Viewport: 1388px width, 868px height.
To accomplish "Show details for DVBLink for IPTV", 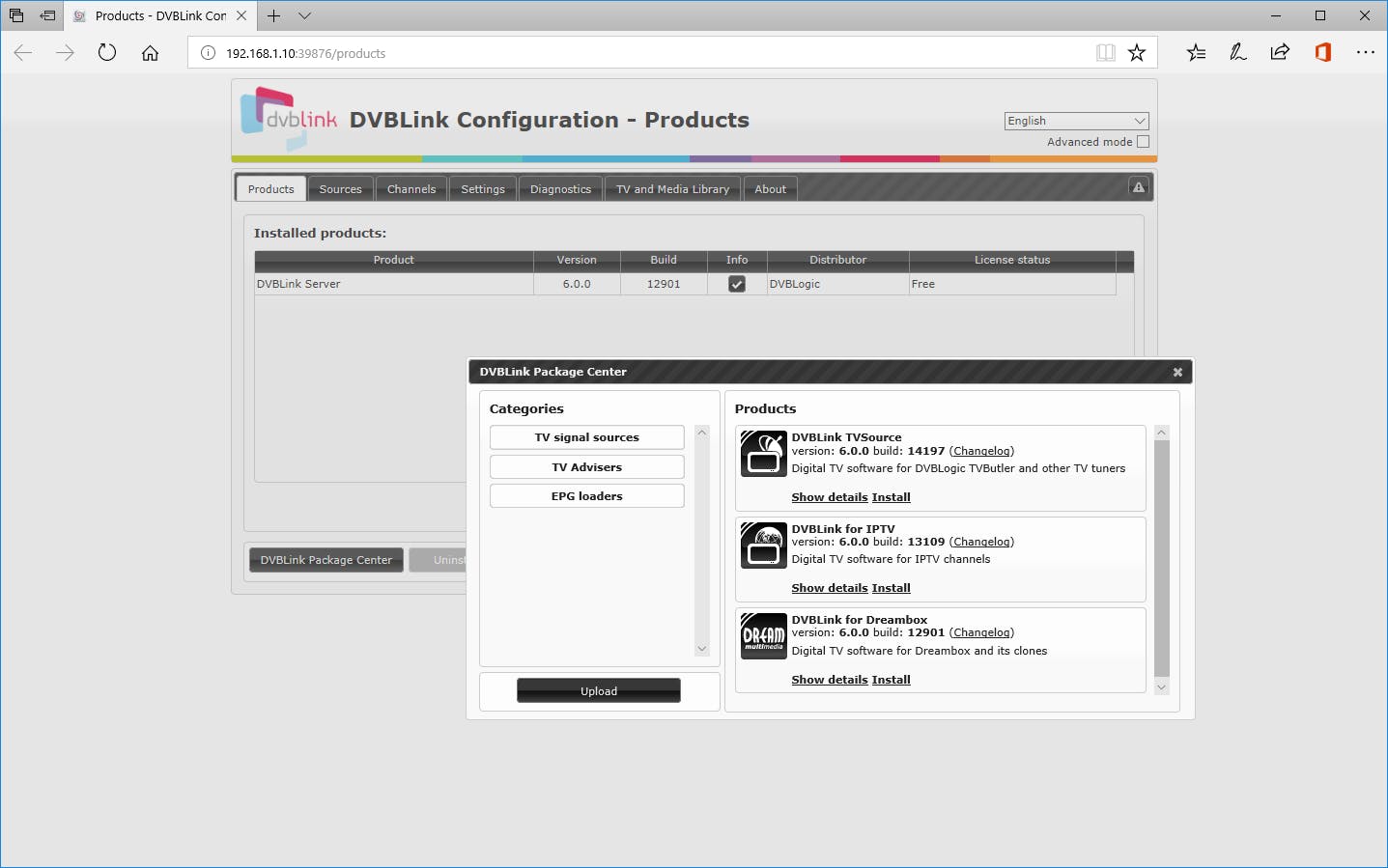I will point(830,588).
